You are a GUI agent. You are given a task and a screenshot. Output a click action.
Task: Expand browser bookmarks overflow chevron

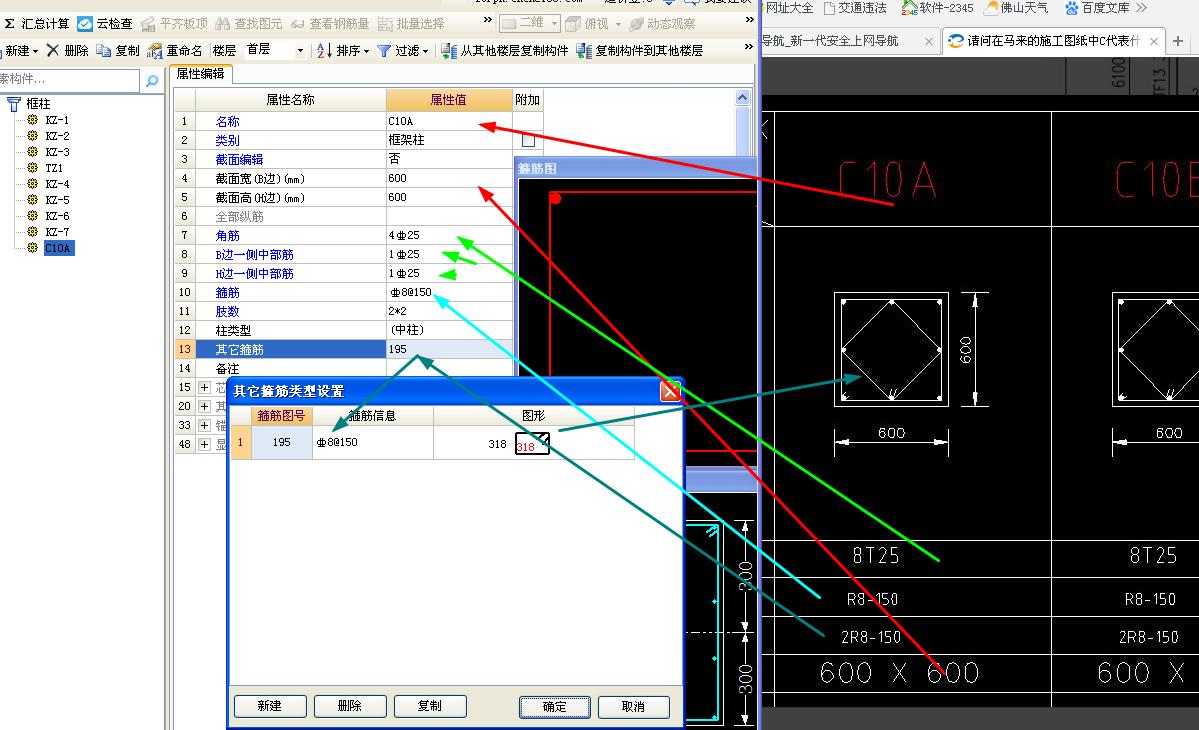tap(1142, 8)
